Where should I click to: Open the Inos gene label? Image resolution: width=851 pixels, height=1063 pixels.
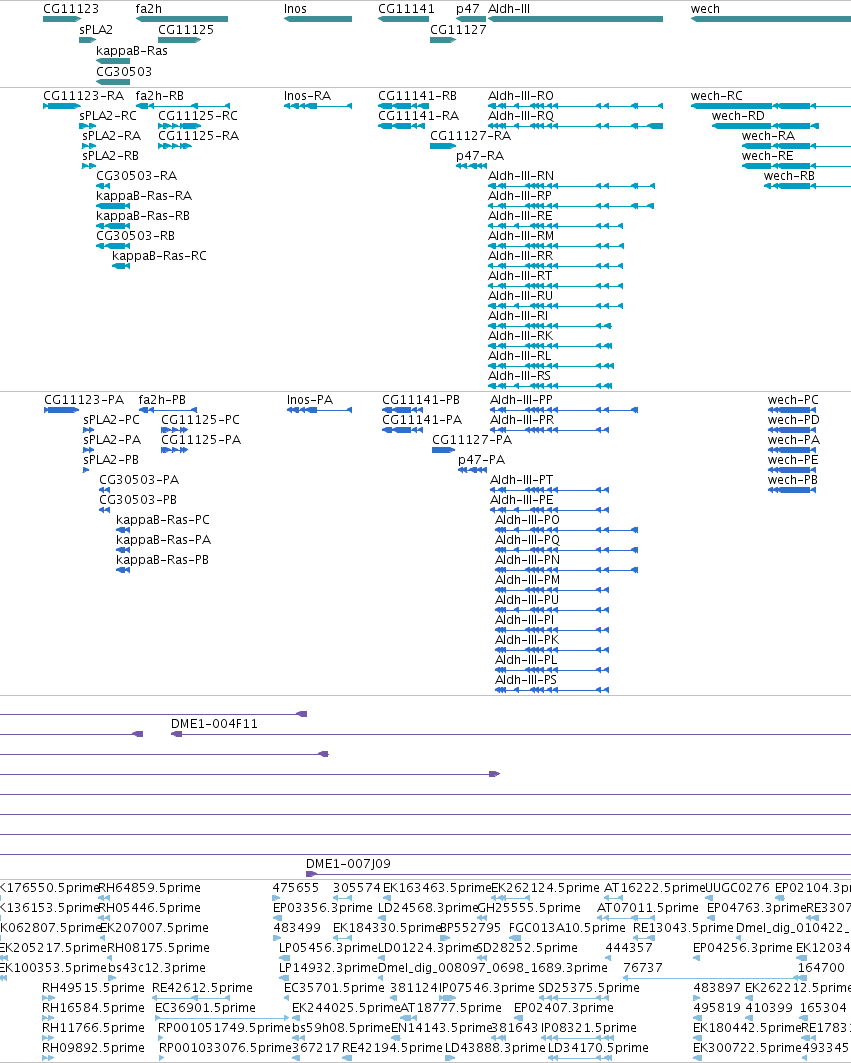pos(295,9)
